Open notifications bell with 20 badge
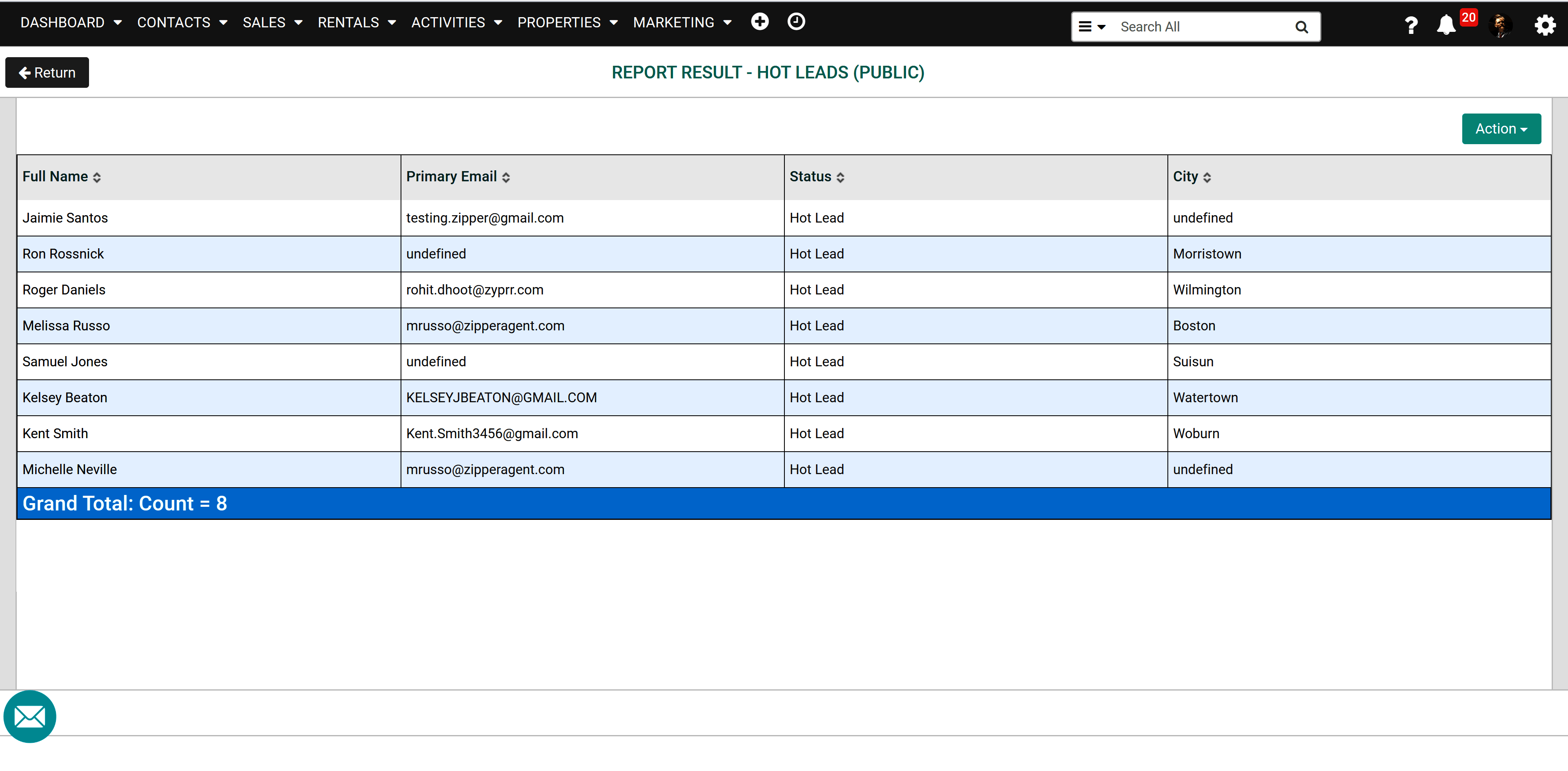Screen dimensions: 1568x771 [x=1445, y=26]
